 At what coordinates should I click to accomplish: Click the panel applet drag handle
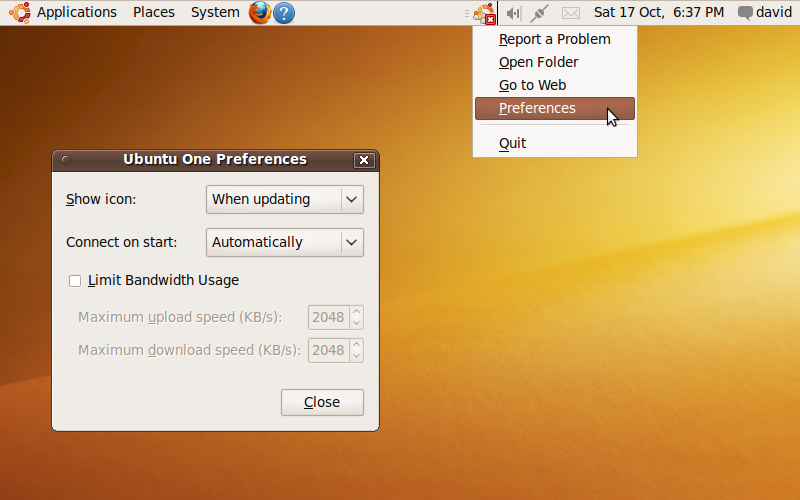point(467,13)
